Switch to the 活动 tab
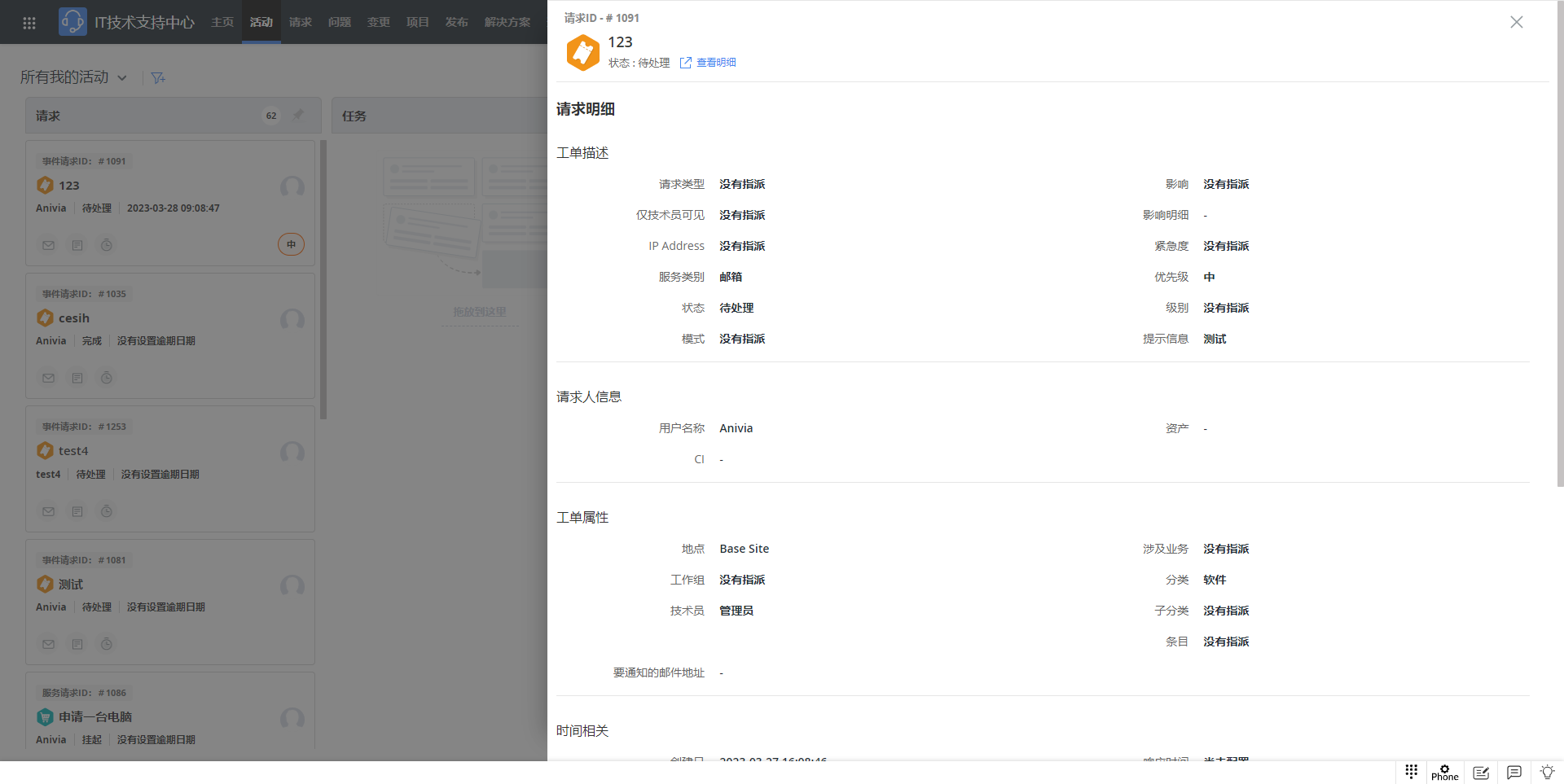This screenshot has width=1564, height=784. point(261,22)
